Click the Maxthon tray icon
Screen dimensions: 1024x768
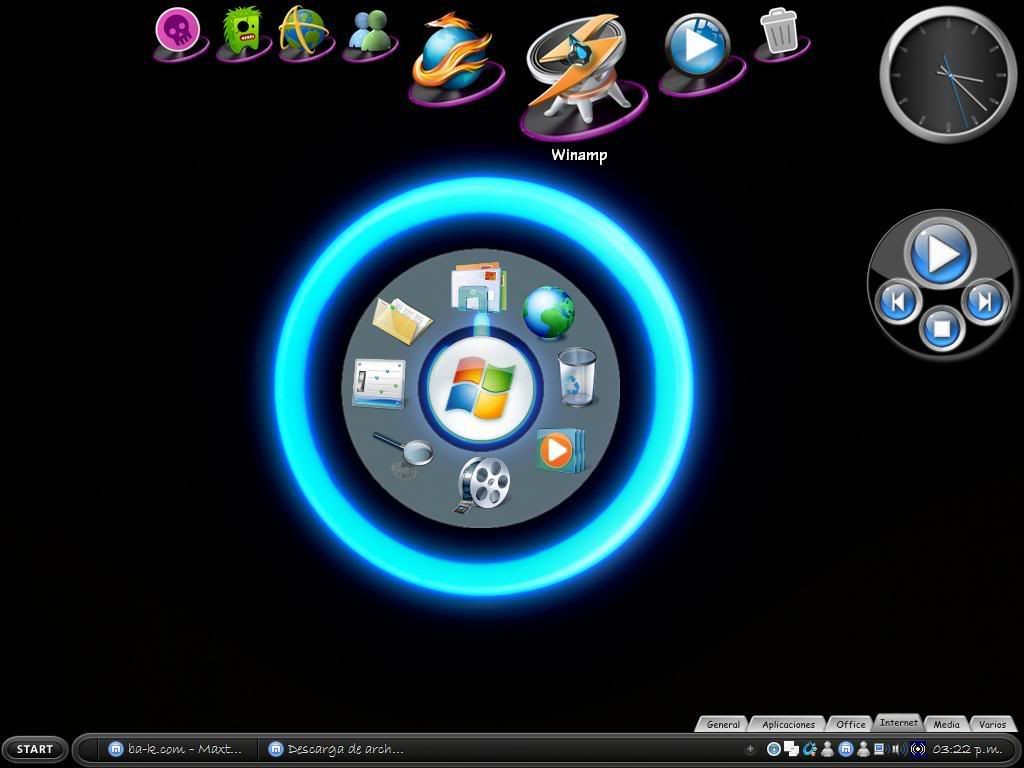845,749
